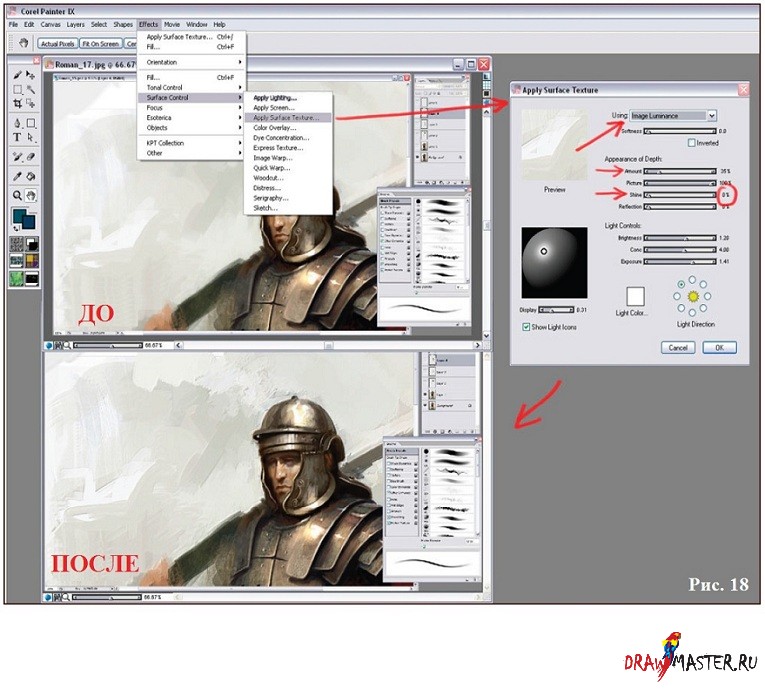The image size is (765, 689).
Task: Open the Pattern selector in toolbox
Action: pyautogui.click(x=17, y=261)
